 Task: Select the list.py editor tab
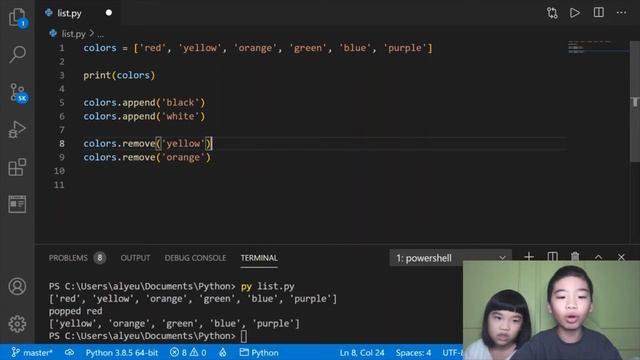78,13
